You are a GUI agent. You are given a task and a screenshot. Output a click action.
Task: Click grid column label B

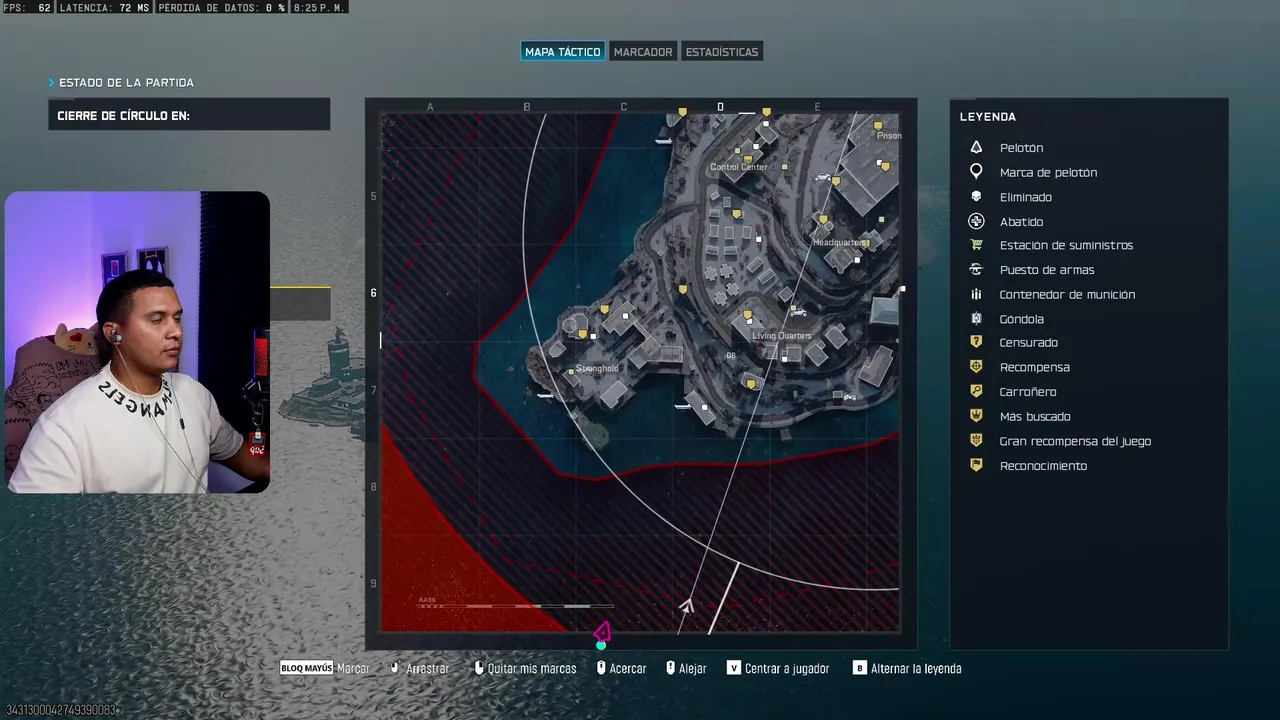(x=527, y=107)
